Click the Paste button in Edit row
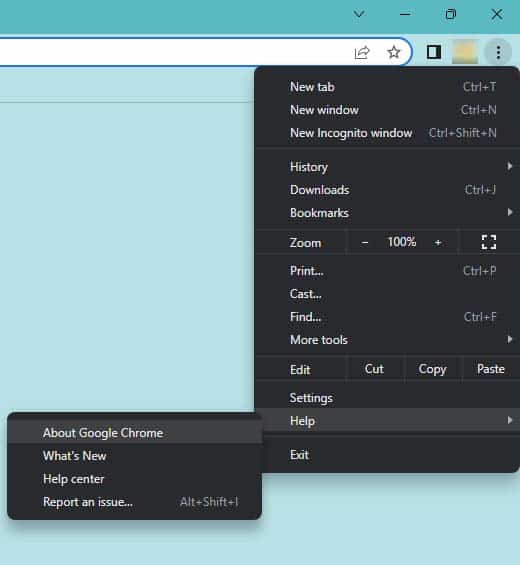This screenshot has height=565, width=520. coord(491,369)
